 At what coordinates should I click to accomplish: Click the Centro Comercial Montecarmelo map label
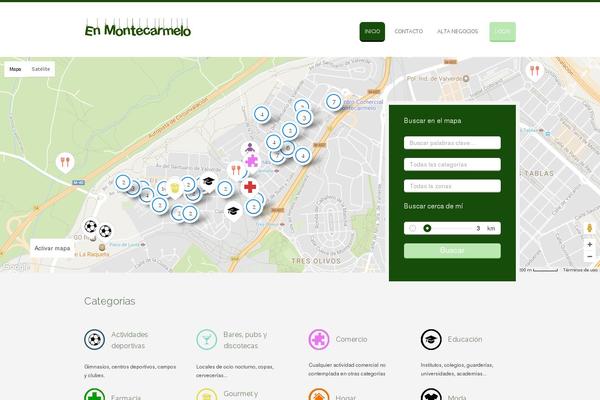[362, 105]
